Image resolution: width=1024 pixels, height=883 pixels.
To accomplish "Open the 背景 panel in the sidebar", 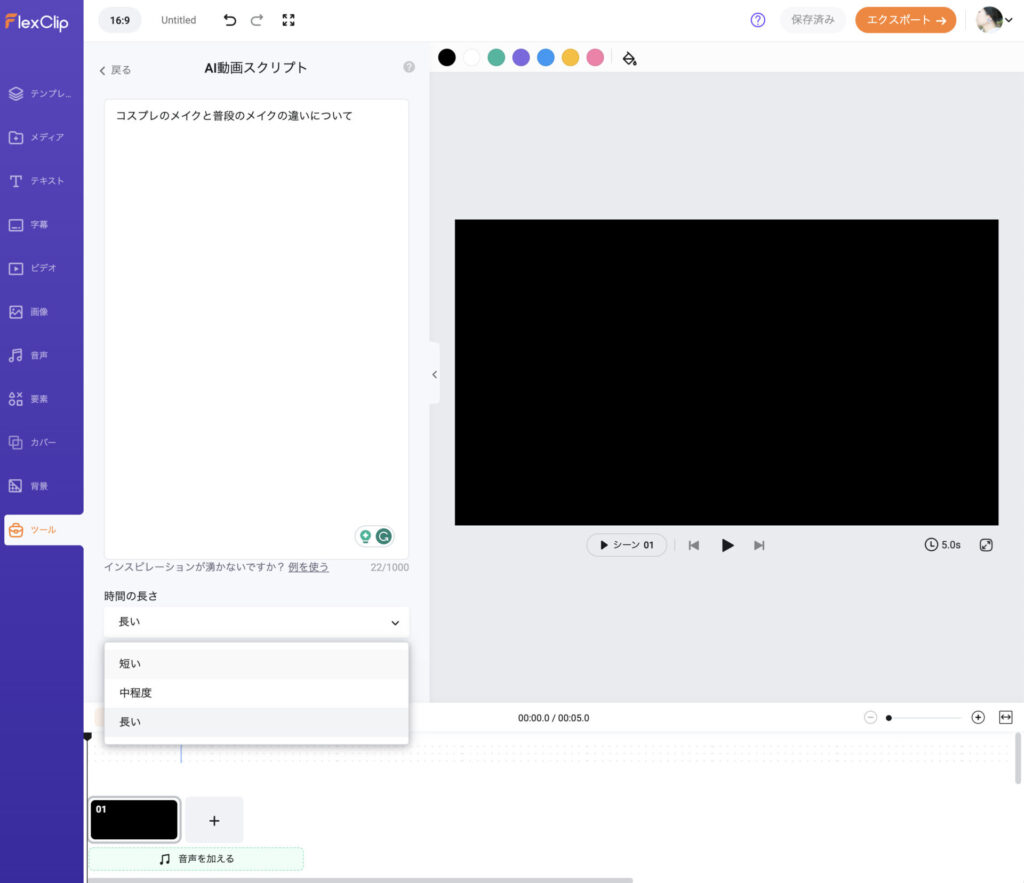I will point(41,485).
